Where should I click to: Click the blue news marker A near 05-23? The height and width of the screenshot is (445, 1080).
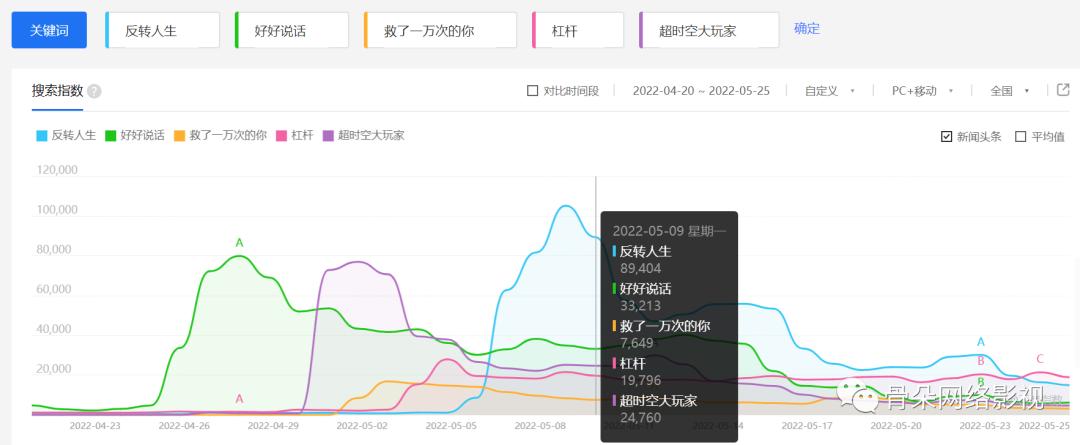(981, 342)
